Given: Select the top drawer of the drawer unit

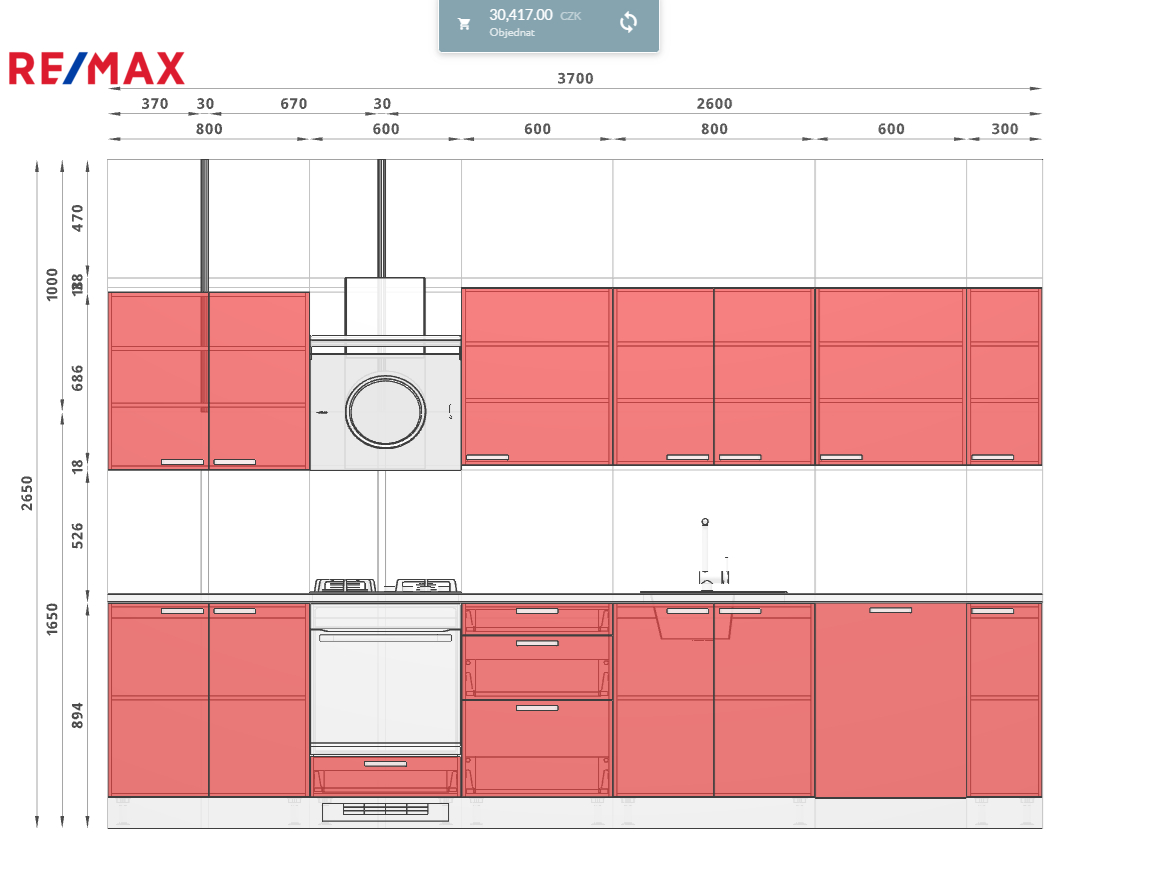Looking at the screenshot, I should point(537,619).
